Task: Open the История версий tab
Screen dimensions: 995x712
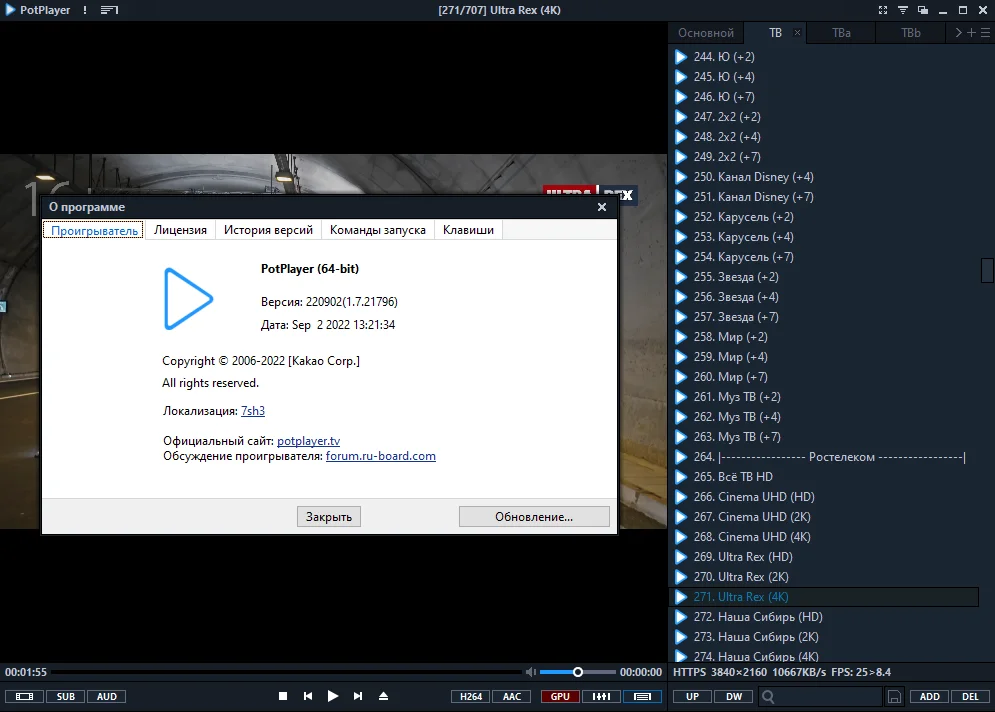Action: coord(268,230)
